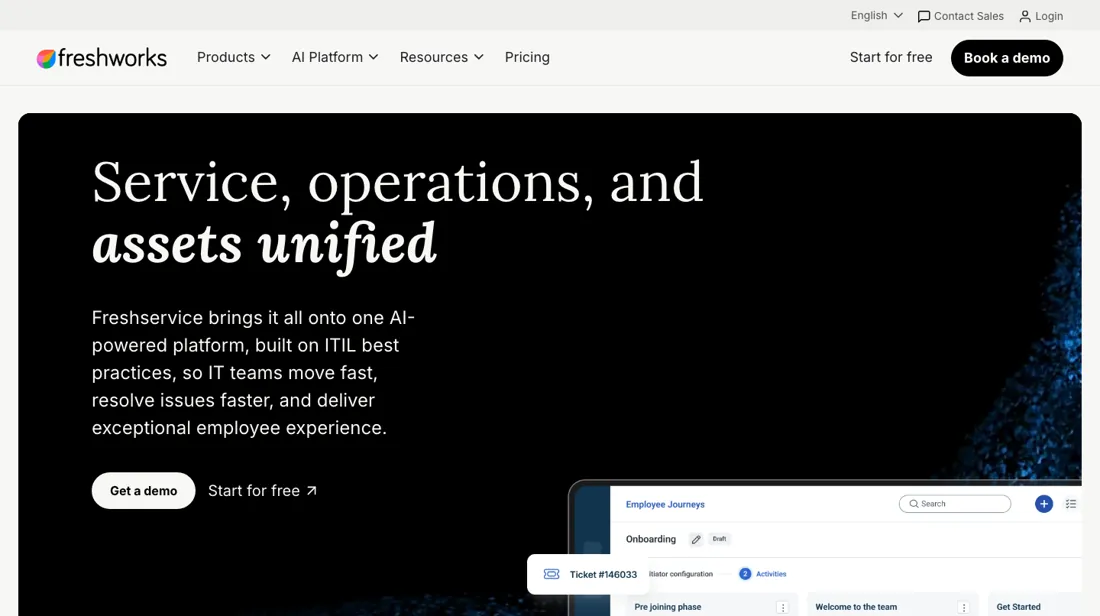Click Start for free with arrow in hero
This screenshot has width=1100, height=616.
(262, 491)
